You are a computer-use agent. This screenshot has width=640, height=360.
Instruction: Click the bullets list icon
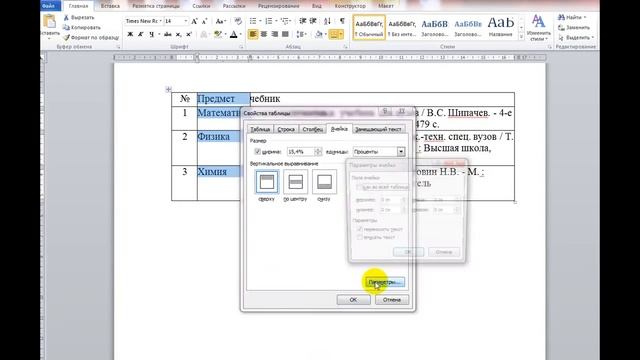click(x=253, y=21)
